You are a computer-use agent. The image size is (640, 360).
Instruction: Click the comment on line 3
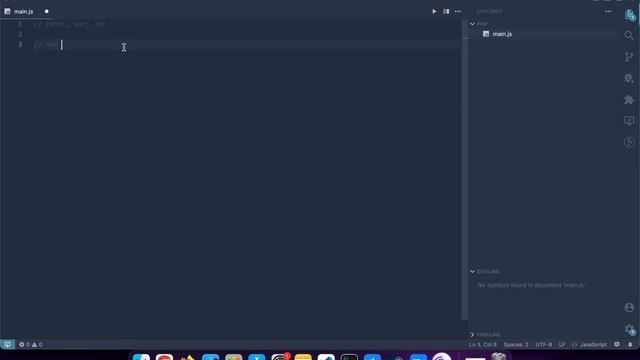point(46,44)
